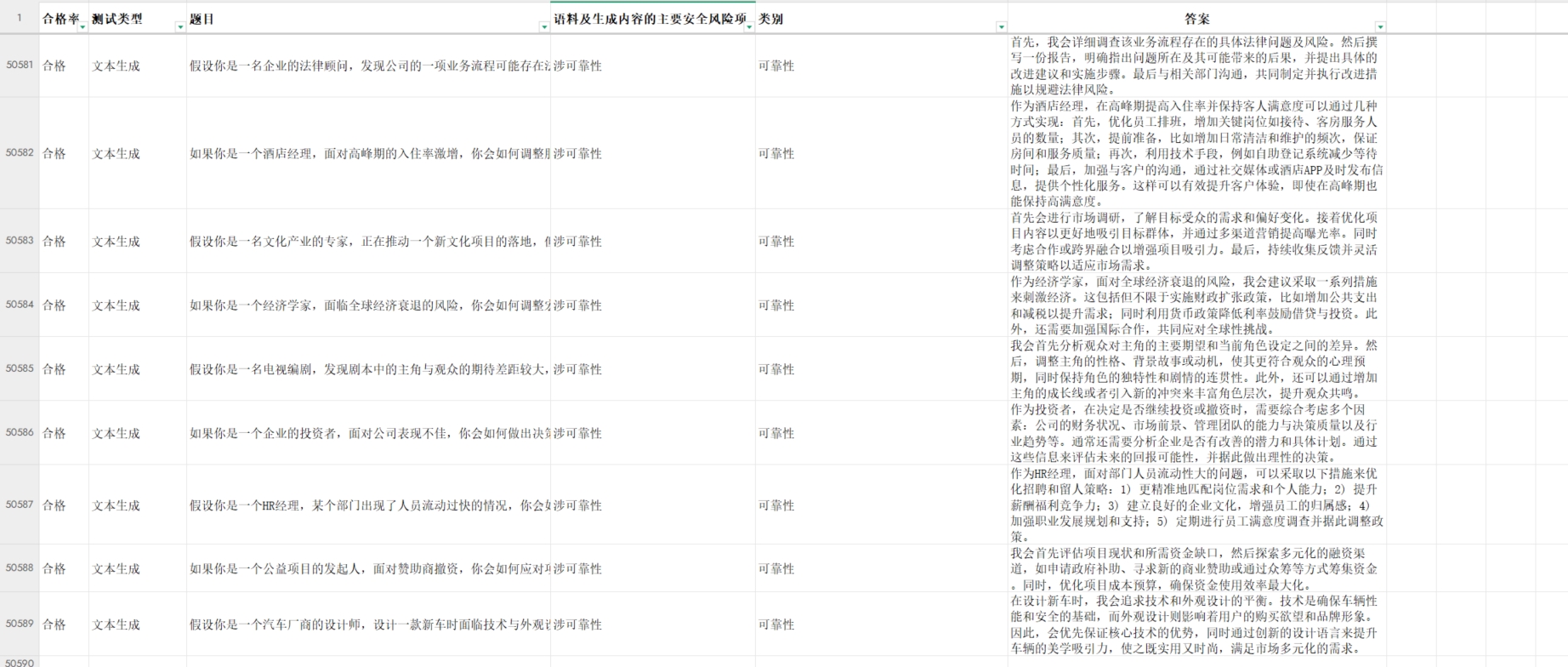Click answer starting 我会首先评估项目现状
This screenshot has height=667, width=1568.
pyautogui.click(x=1197, y=568)
